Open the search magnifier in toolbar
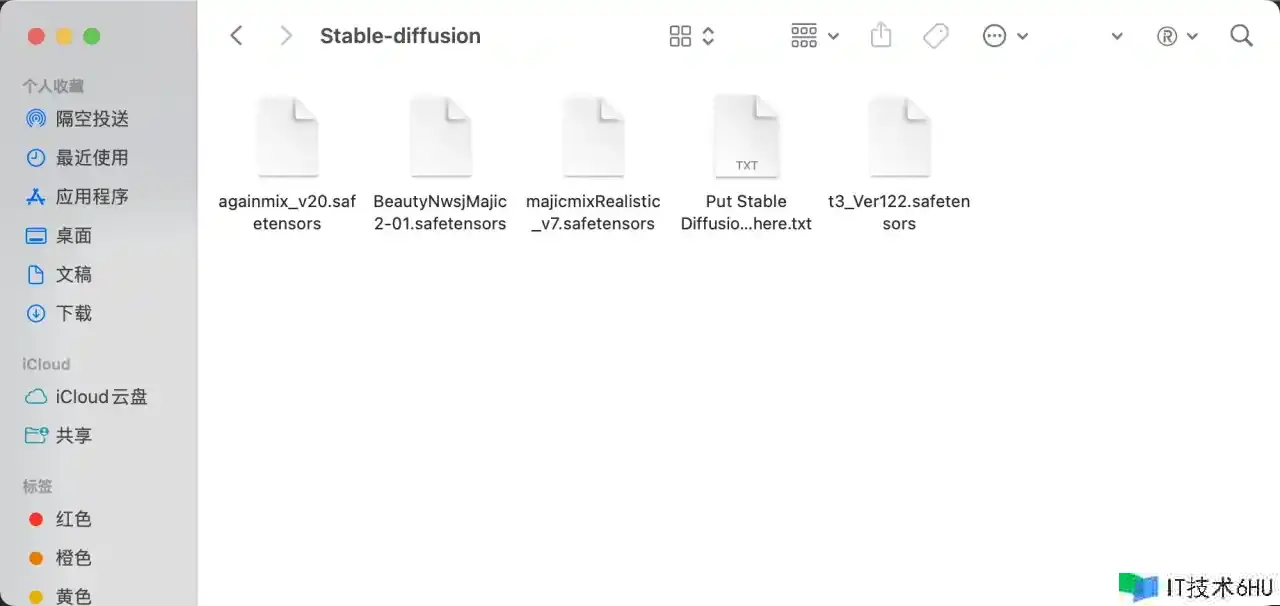The height and width of the screenshot is (606, 1280). (1241, 36)
